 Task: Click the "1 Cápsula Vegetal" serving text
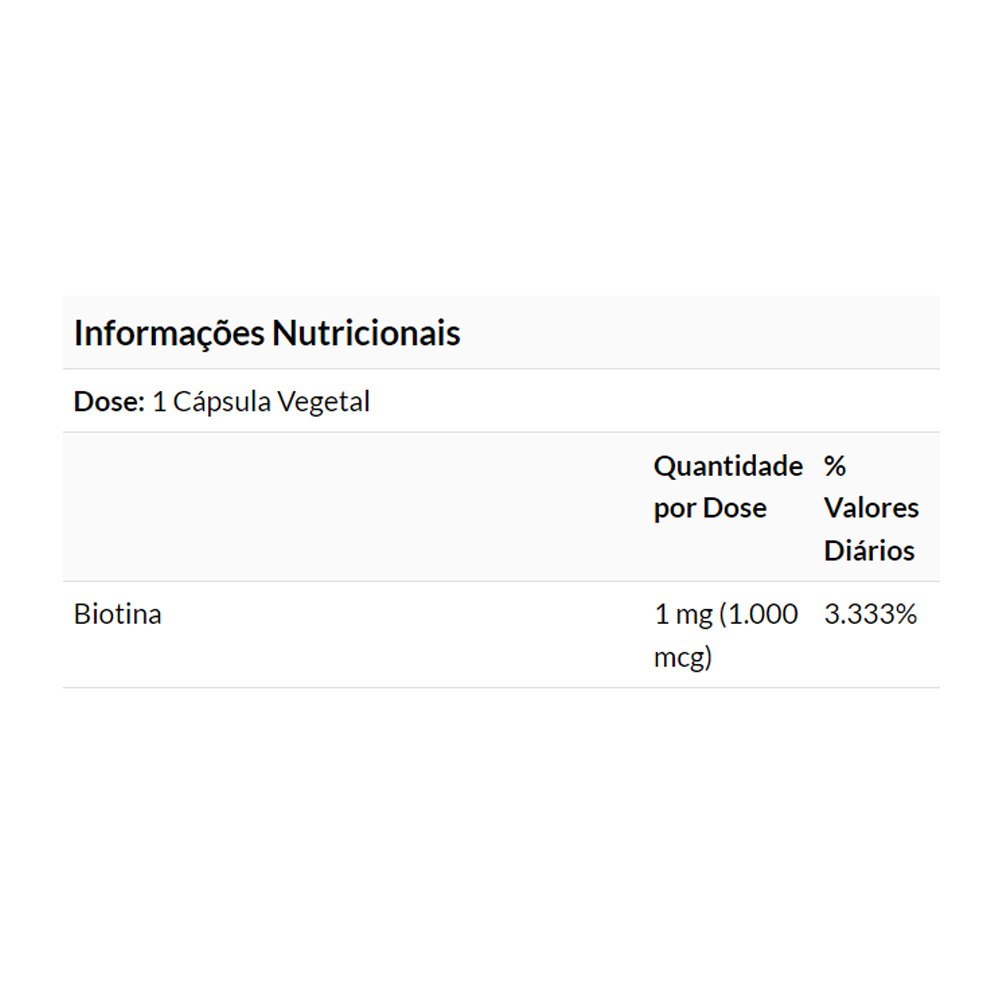point(261,402)
